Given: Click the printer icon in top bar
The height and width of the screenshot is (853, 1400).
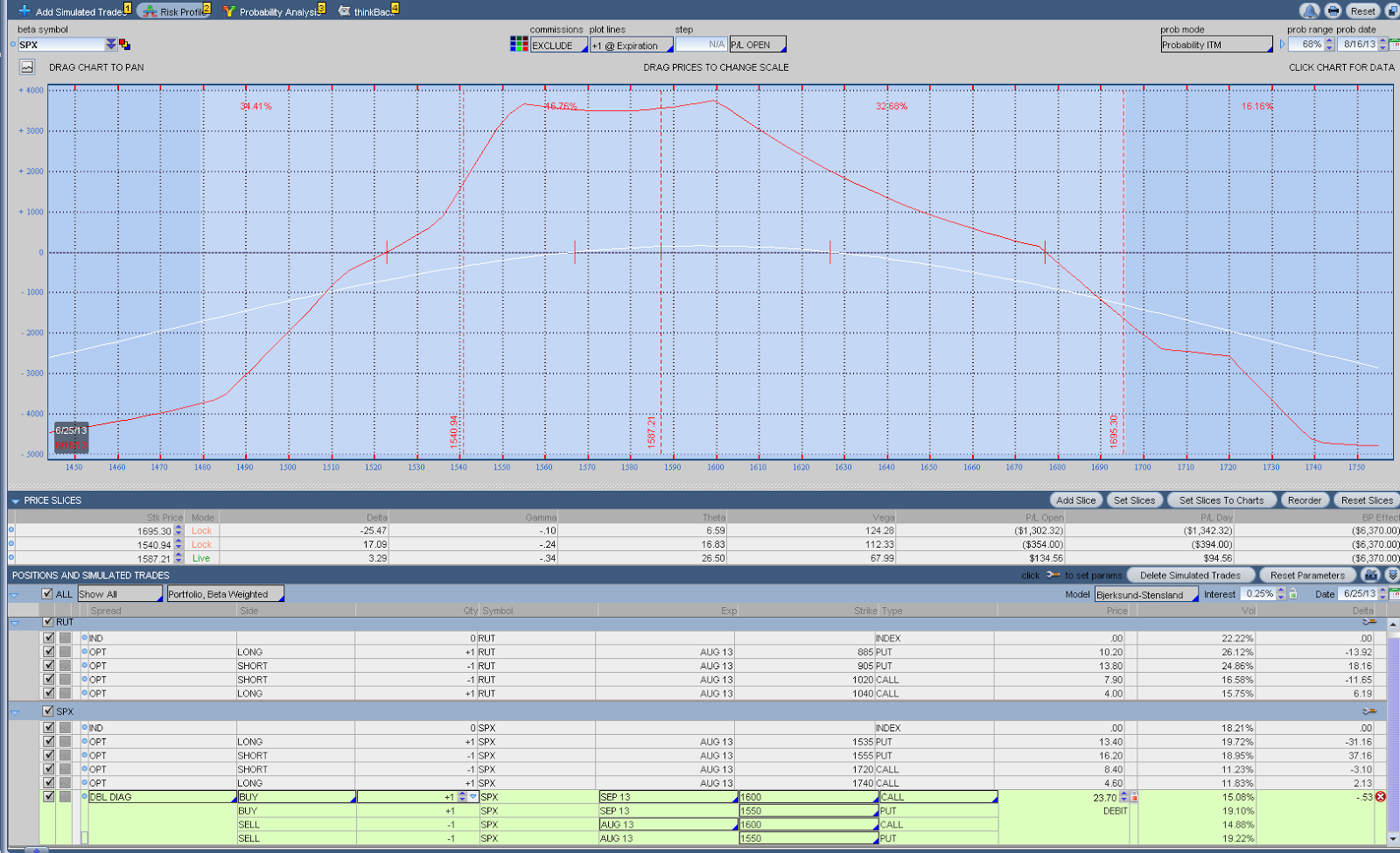Looking at the screenshot, I should [1333, 11].
